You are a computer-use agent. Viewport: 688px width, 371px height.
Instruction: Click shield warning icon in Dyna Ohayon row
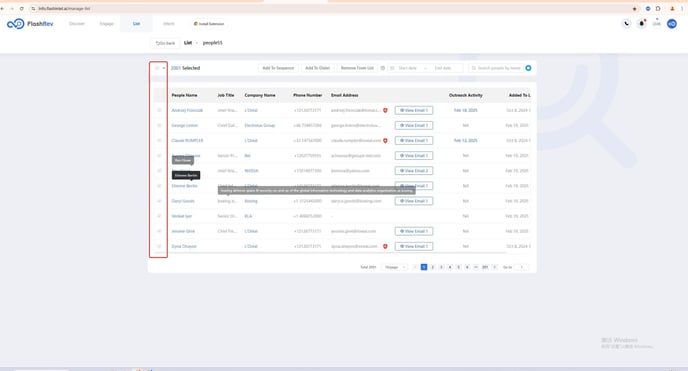click(385, 246)
